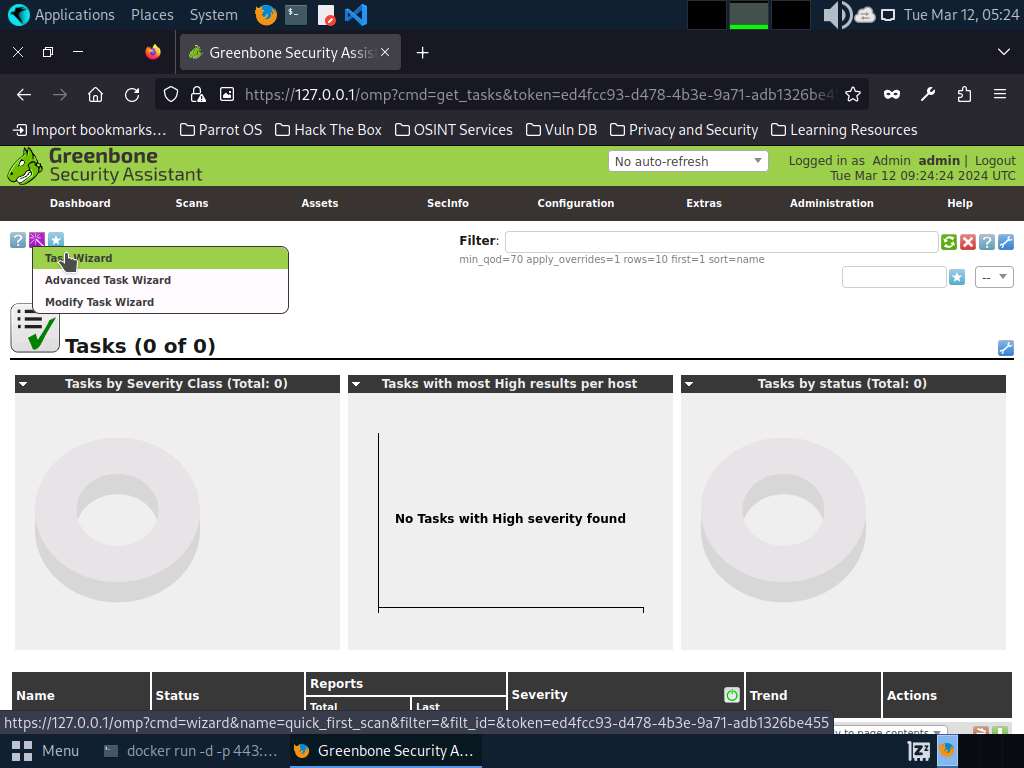Open the Configuration menu in the navigation bar
This screenshot has height=768, width=1024.
tap(575, 203)
